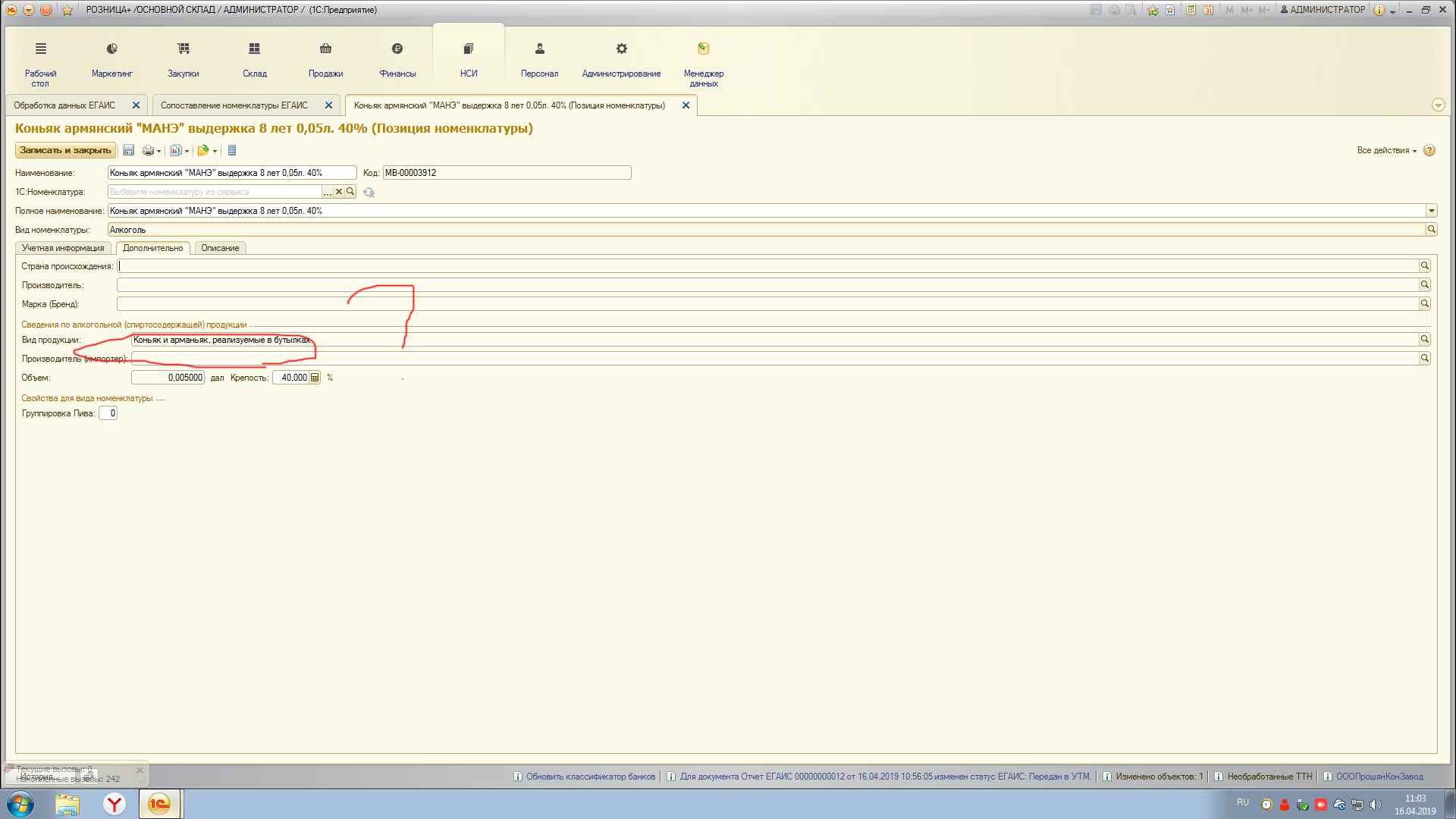Click add-to-favorites star icon in title bar

(x=1153, y=10)
